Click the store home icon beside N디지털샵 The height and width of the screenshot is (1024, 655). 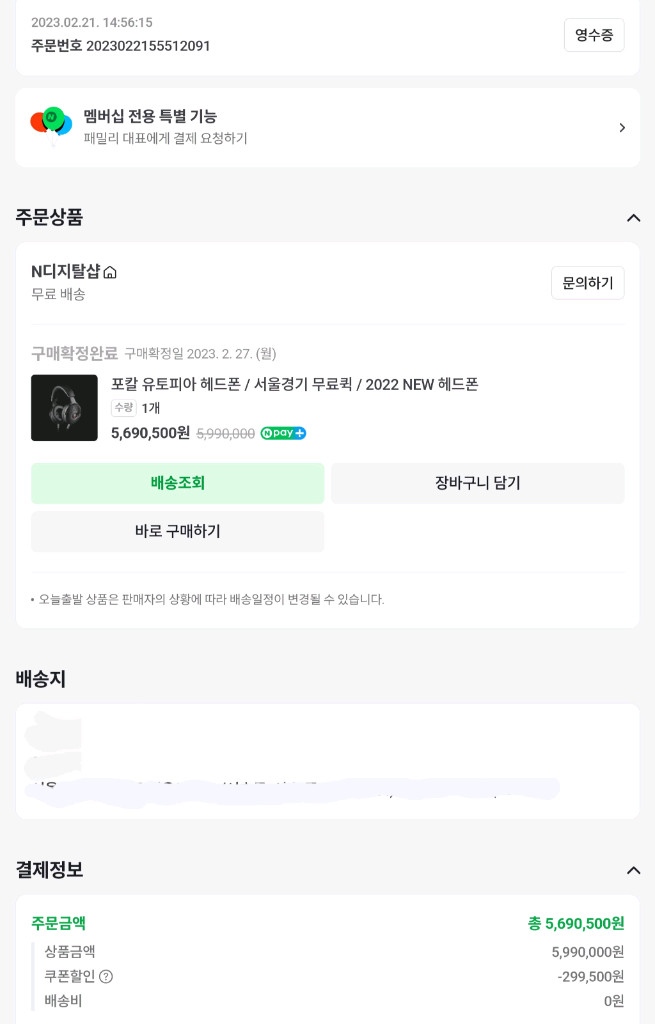108,272
